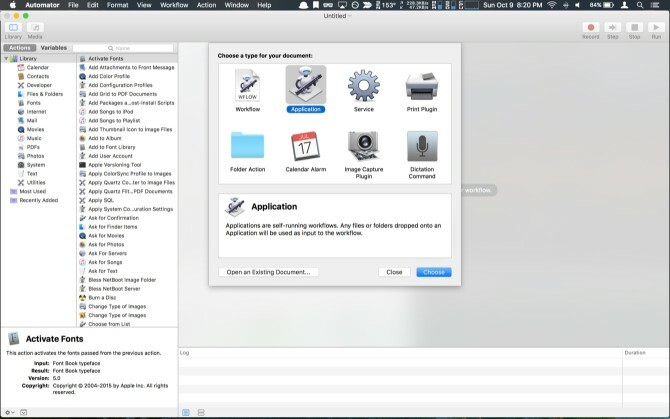670x419 pixels.
Task: Open the Media browser toolbar button
Action: pyautogui.click(x=35, y=27)
